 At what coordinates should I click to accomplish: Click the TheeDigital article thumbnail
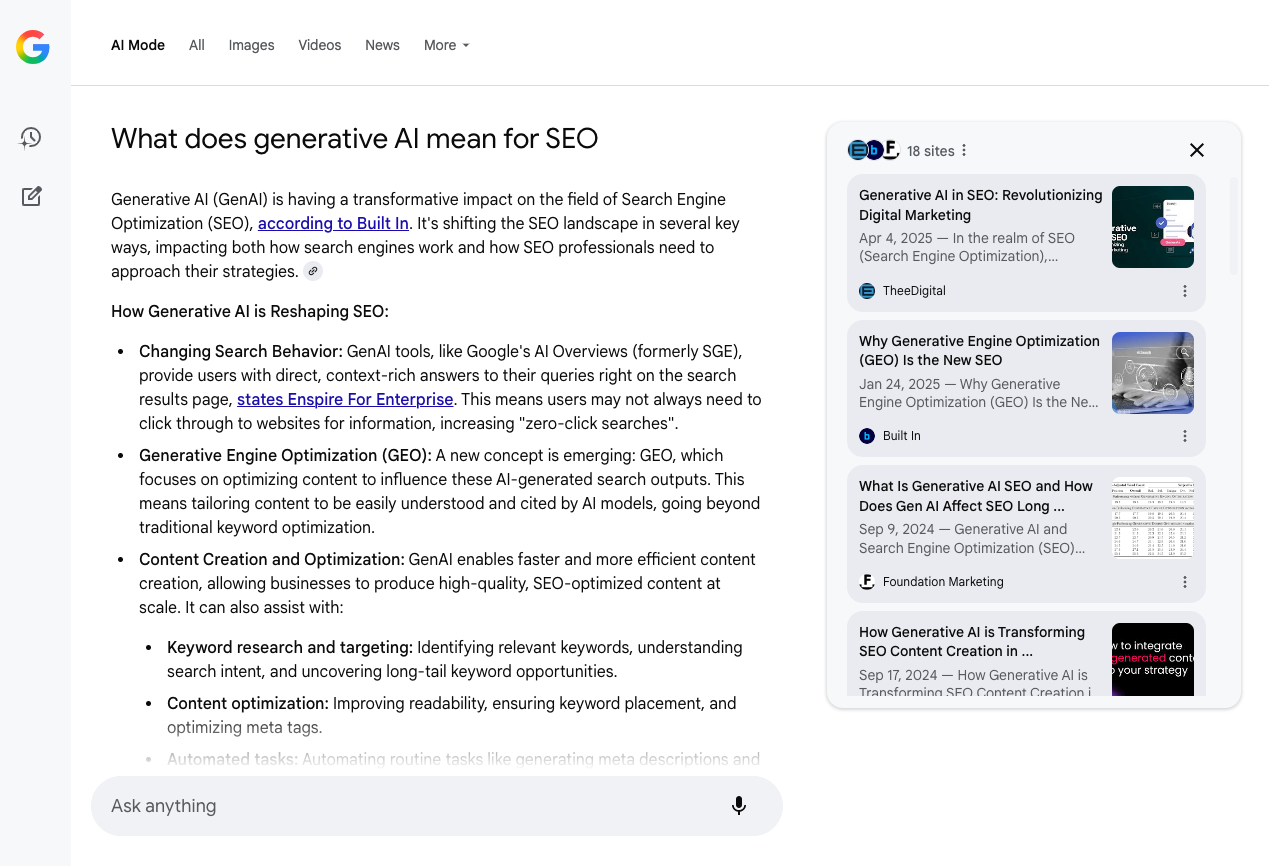[x=1153, y=227]
